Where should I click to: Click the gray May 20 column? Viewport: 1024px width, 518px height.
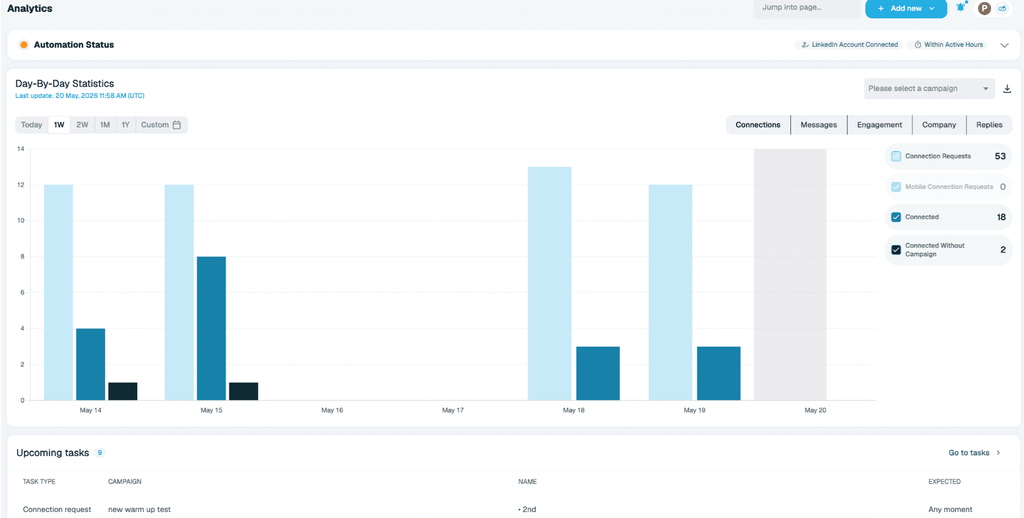790,274
